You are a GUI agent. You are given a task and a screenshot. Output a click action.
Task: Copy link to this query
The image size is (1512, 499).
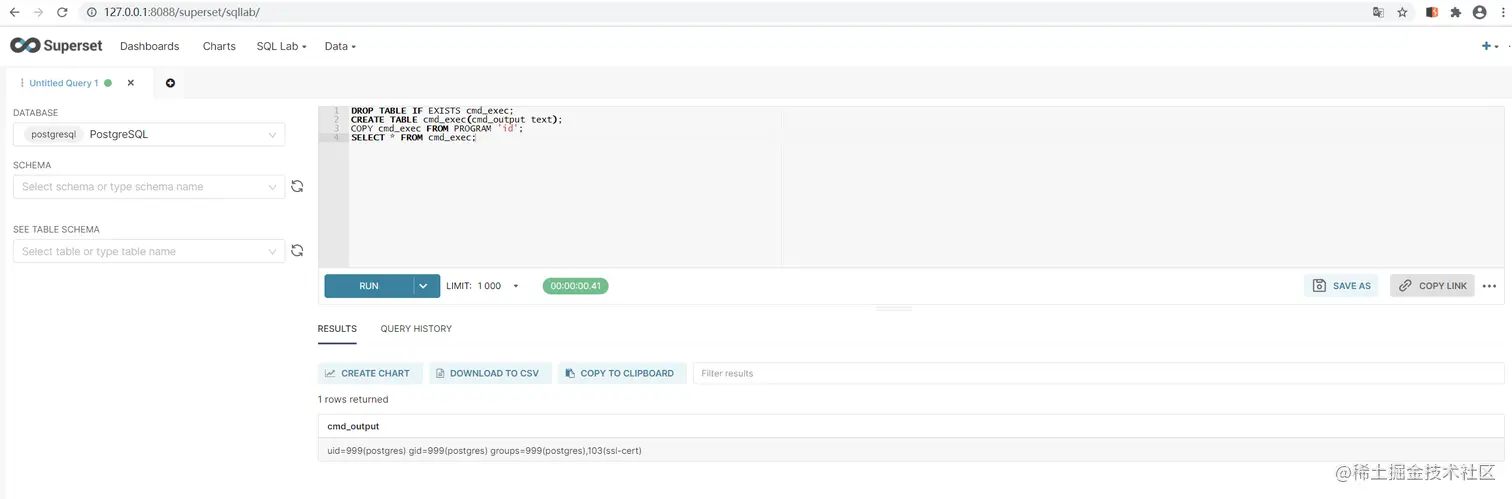click(1432, 286)
